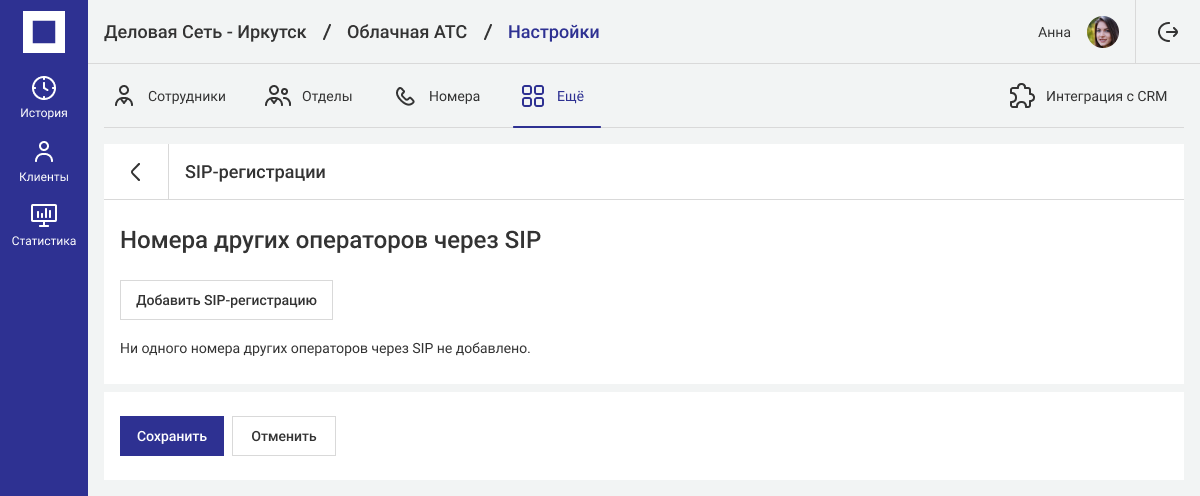Click the SIP-регистрации header title
The width and height of the screenshot is (1200, 496).
tap(255, 172)
